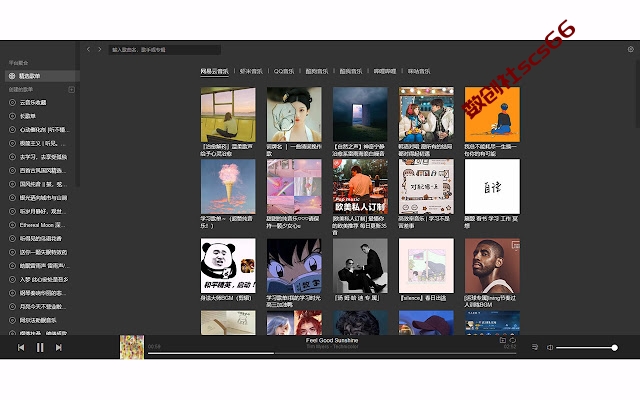The image size is (640, 400).
Task: Seek within the song progress bar
Action: (x=332, y=353)
